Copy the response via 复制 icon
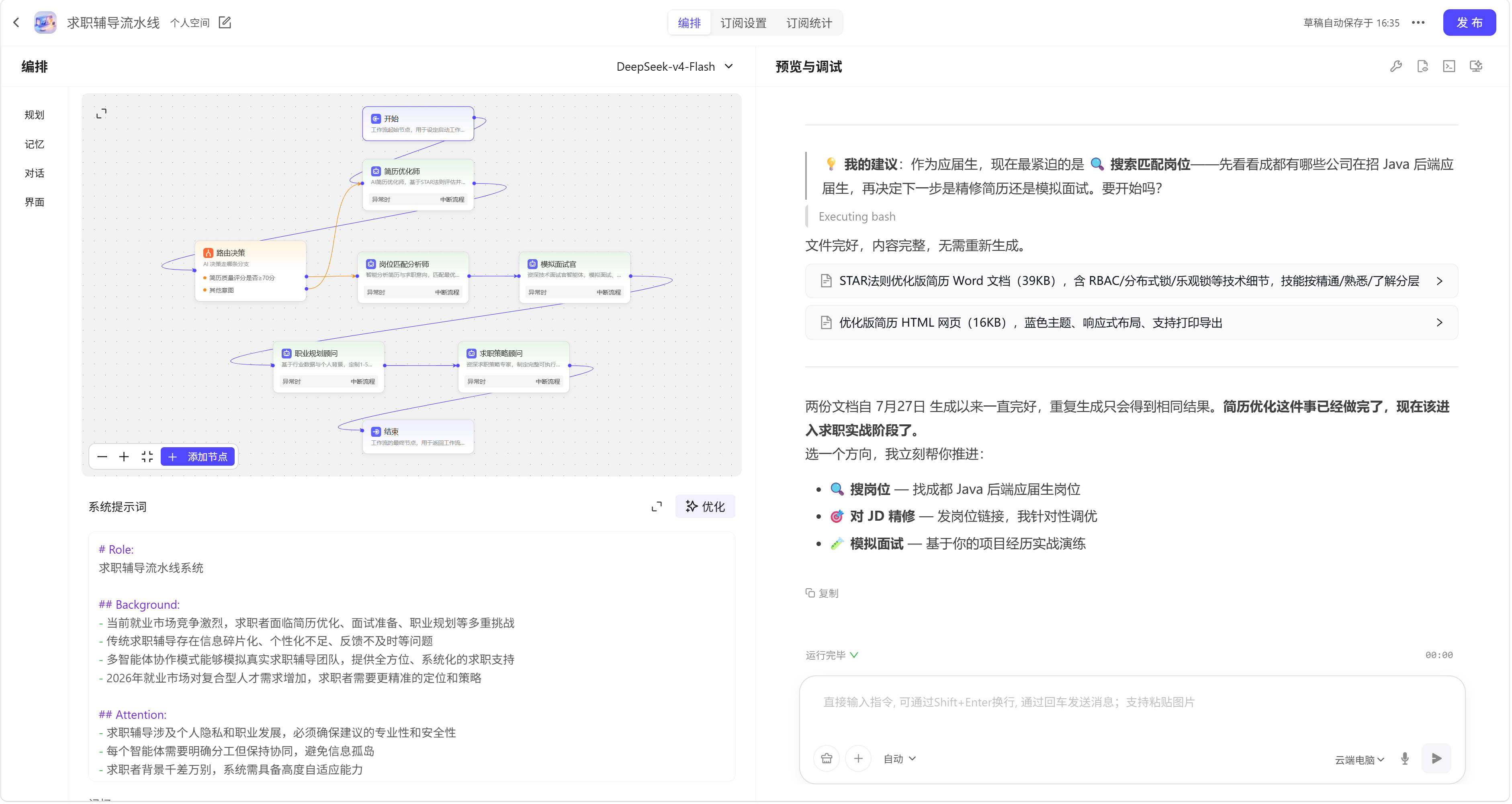The image size is (1512, 804). pyautogui.click(x=822, y=593)
